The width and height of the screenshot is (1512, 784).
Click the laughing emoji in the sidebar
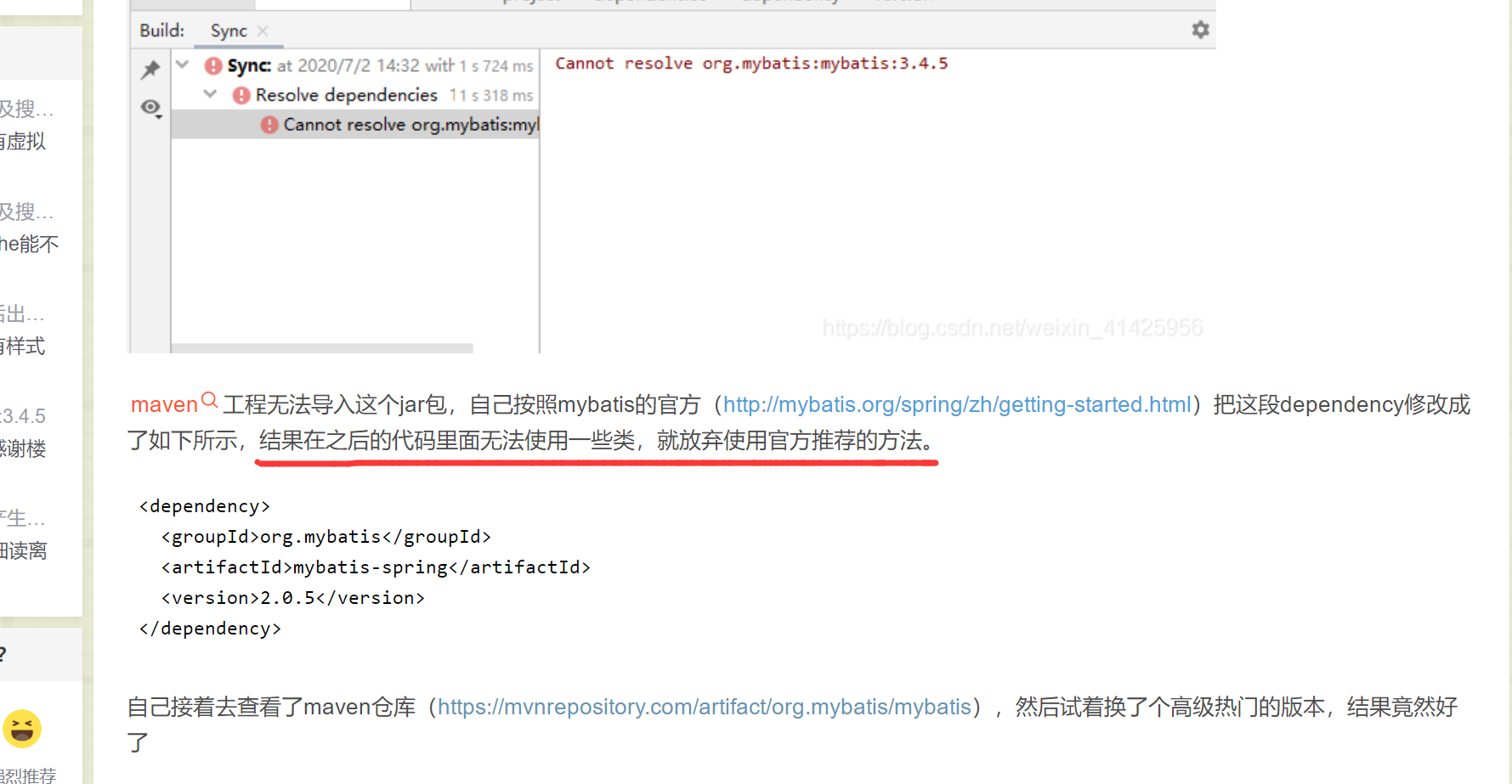tap(22, 728)
